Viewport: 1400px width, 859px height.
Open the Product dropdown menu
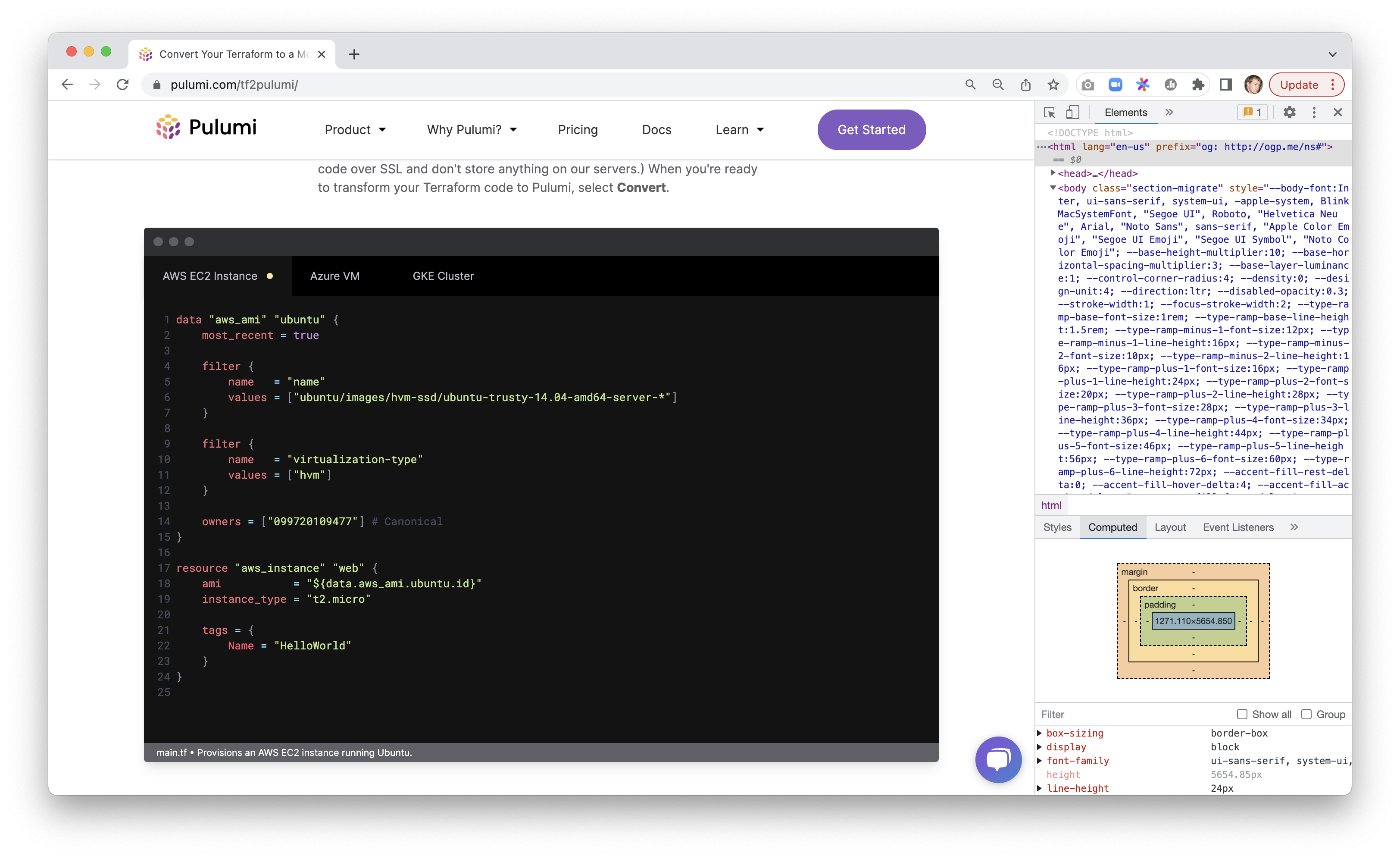(355, 130)
